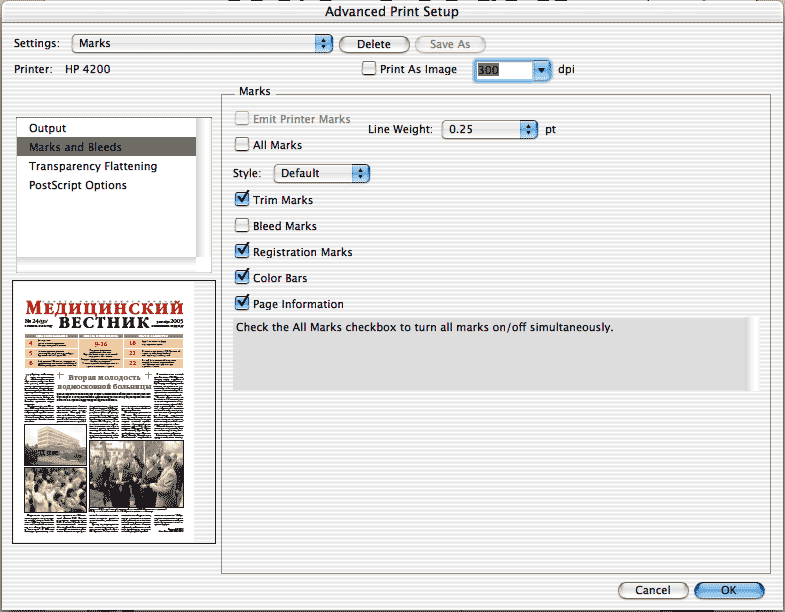Click the All Marks help description text
The width and height of the screenshot is (785, 612).
pyautogui.click(x=425, y=327)
